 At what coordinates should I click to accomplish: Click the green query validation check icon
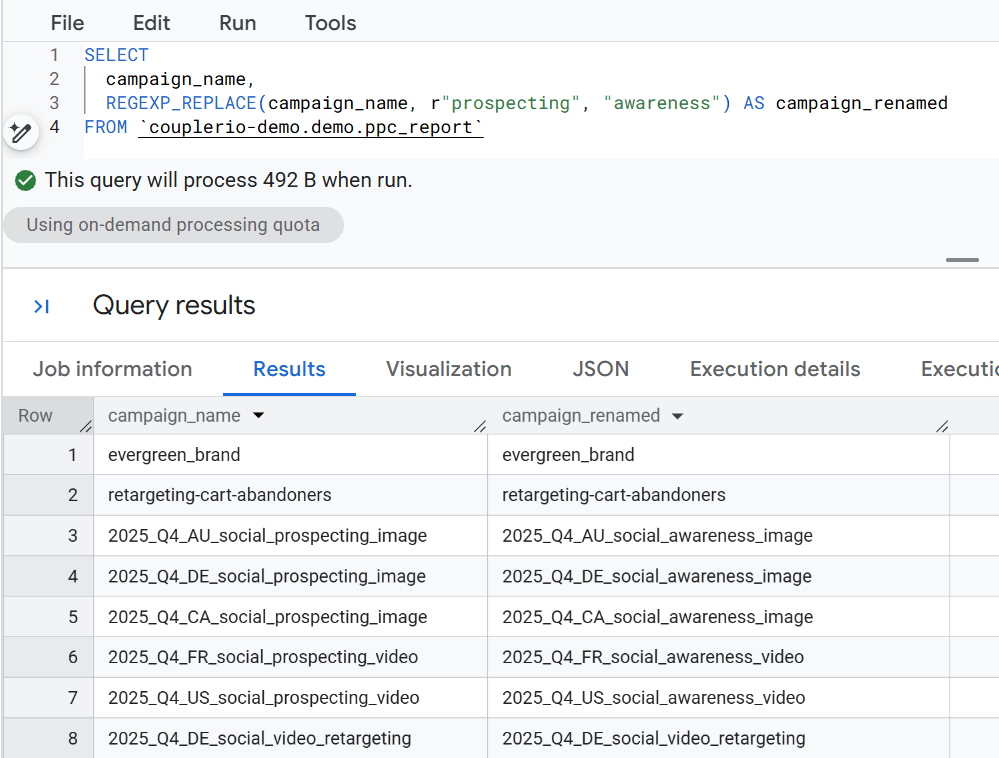point(25,181)
